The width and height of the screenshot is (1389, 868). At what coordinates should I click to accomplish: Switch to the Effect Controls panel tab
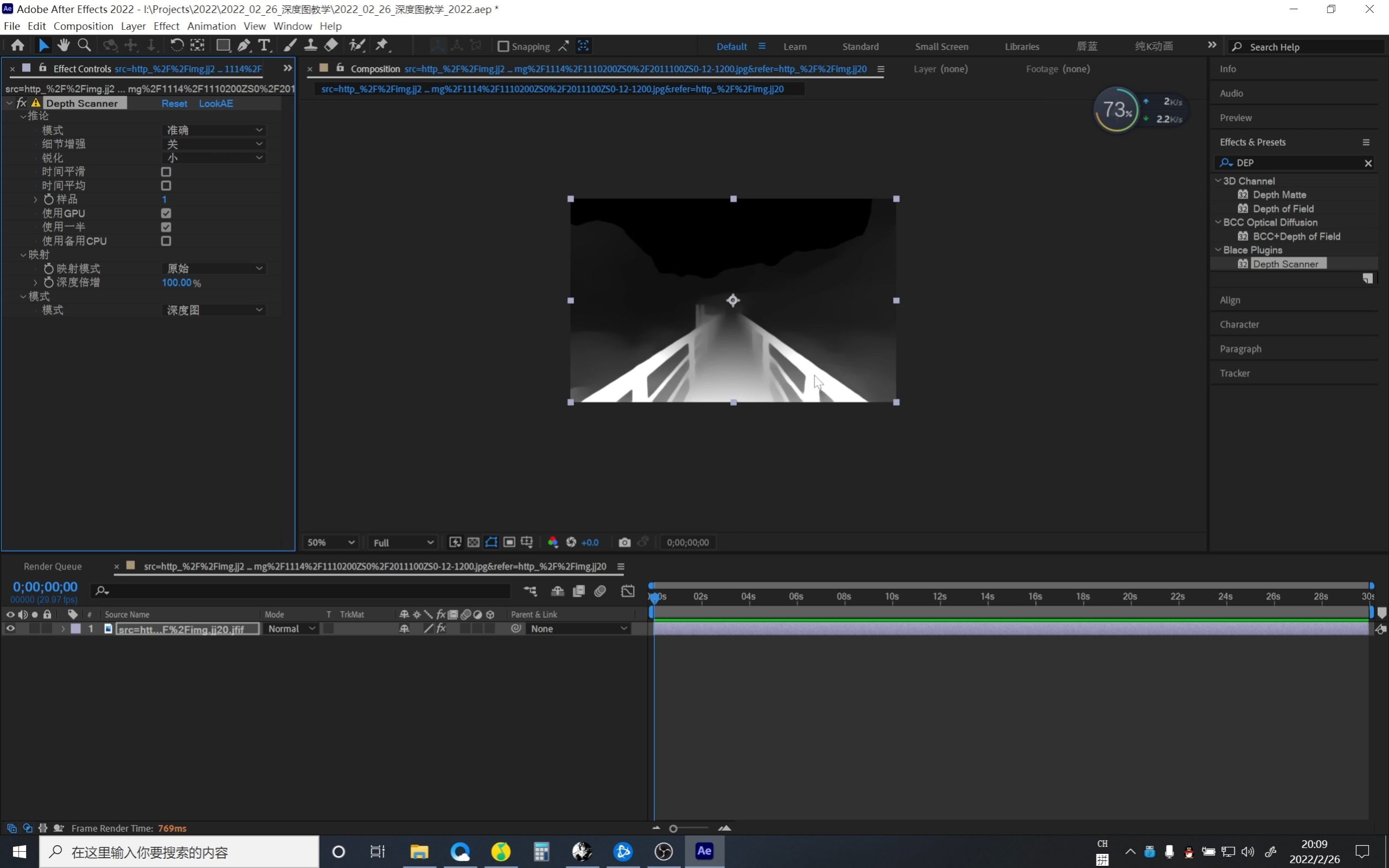pyautogui.click(x=82, y=68)
